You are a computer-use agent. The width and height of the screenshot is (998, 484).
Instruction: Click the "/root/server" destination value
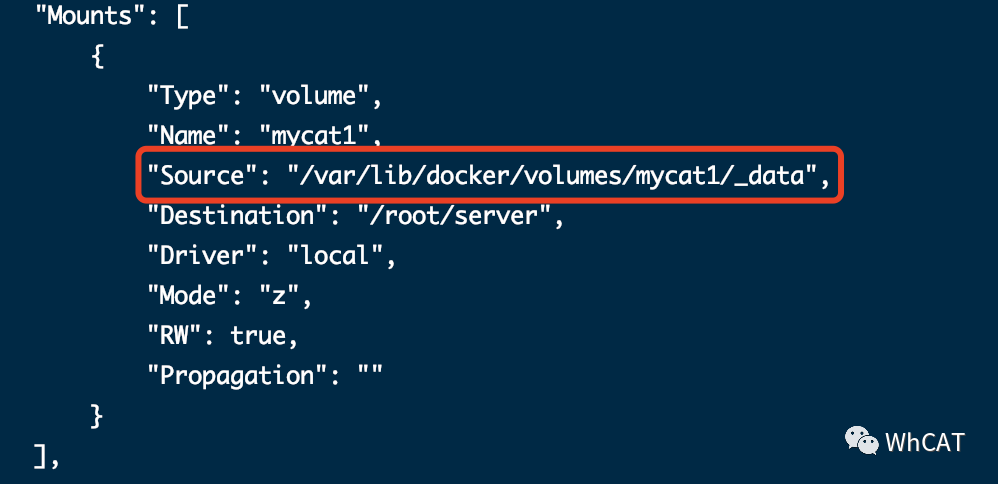454,216
